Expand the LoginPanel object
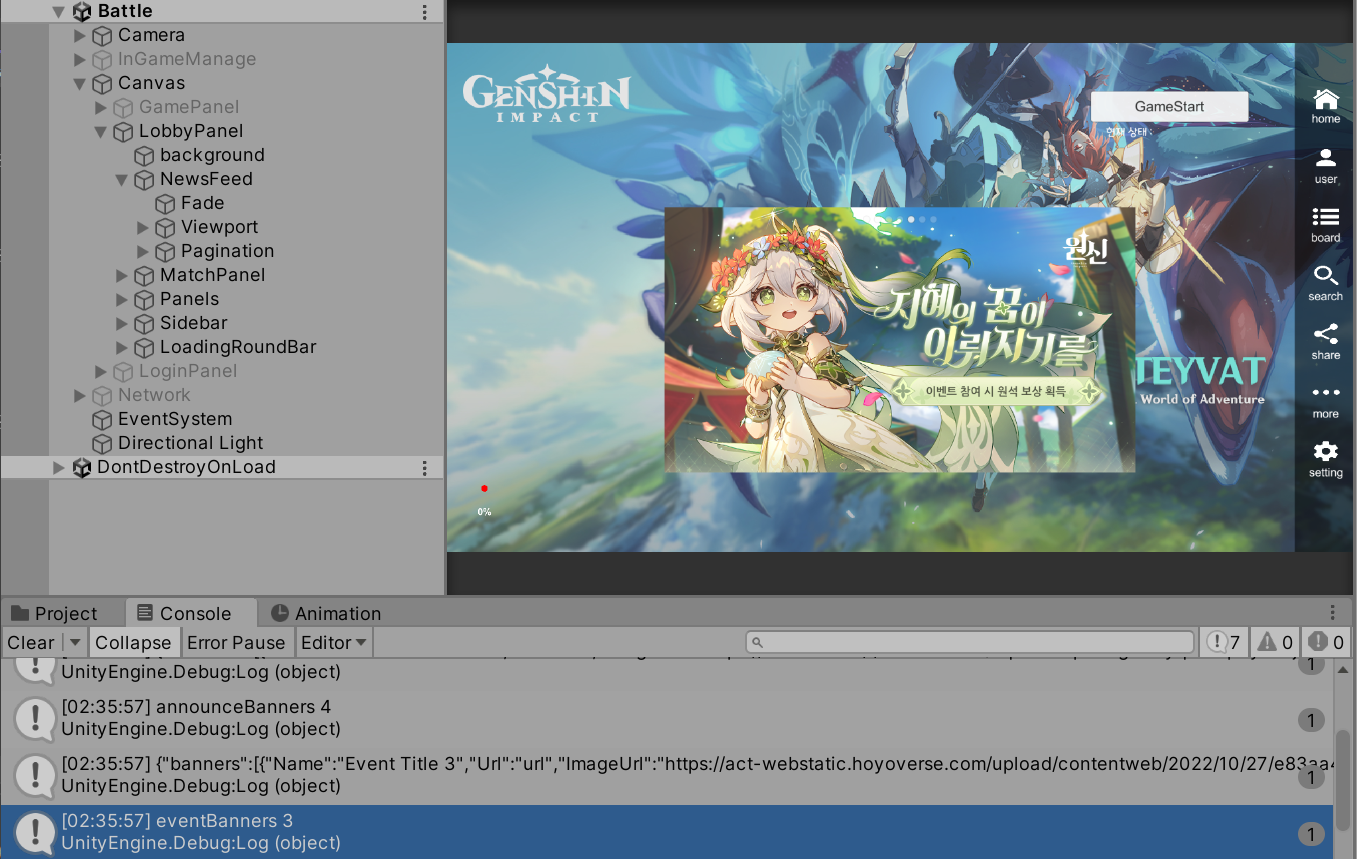1357x859 pixels. [x=100, y=371]
